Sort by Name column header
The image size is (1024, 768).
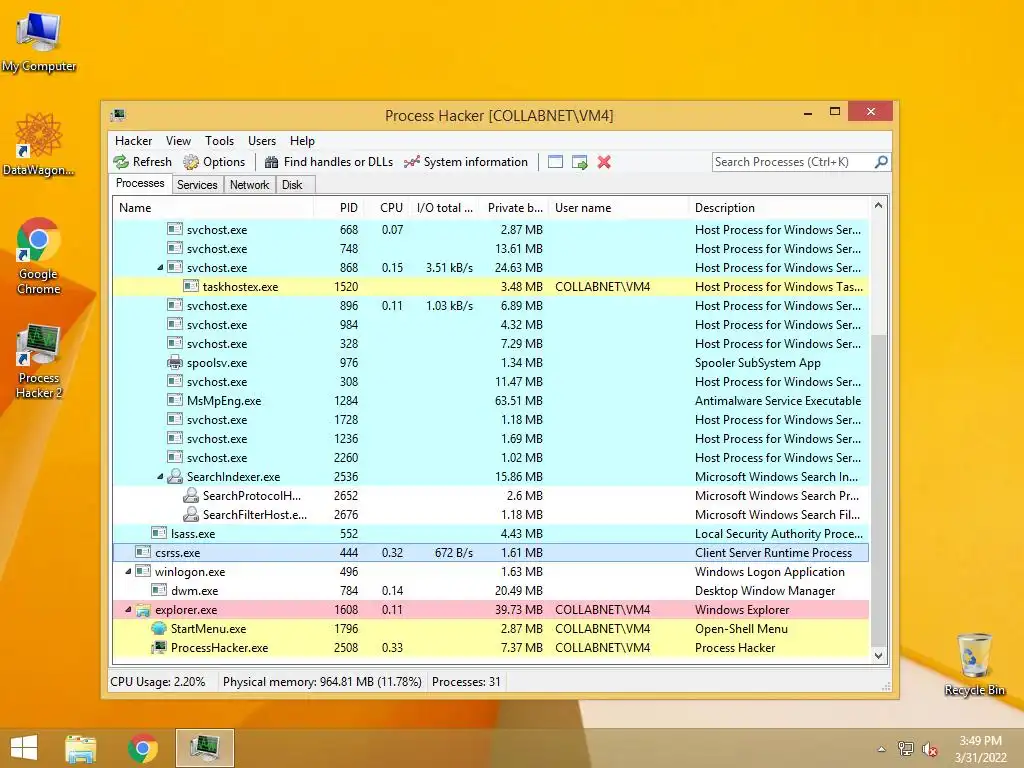[213, 208]
